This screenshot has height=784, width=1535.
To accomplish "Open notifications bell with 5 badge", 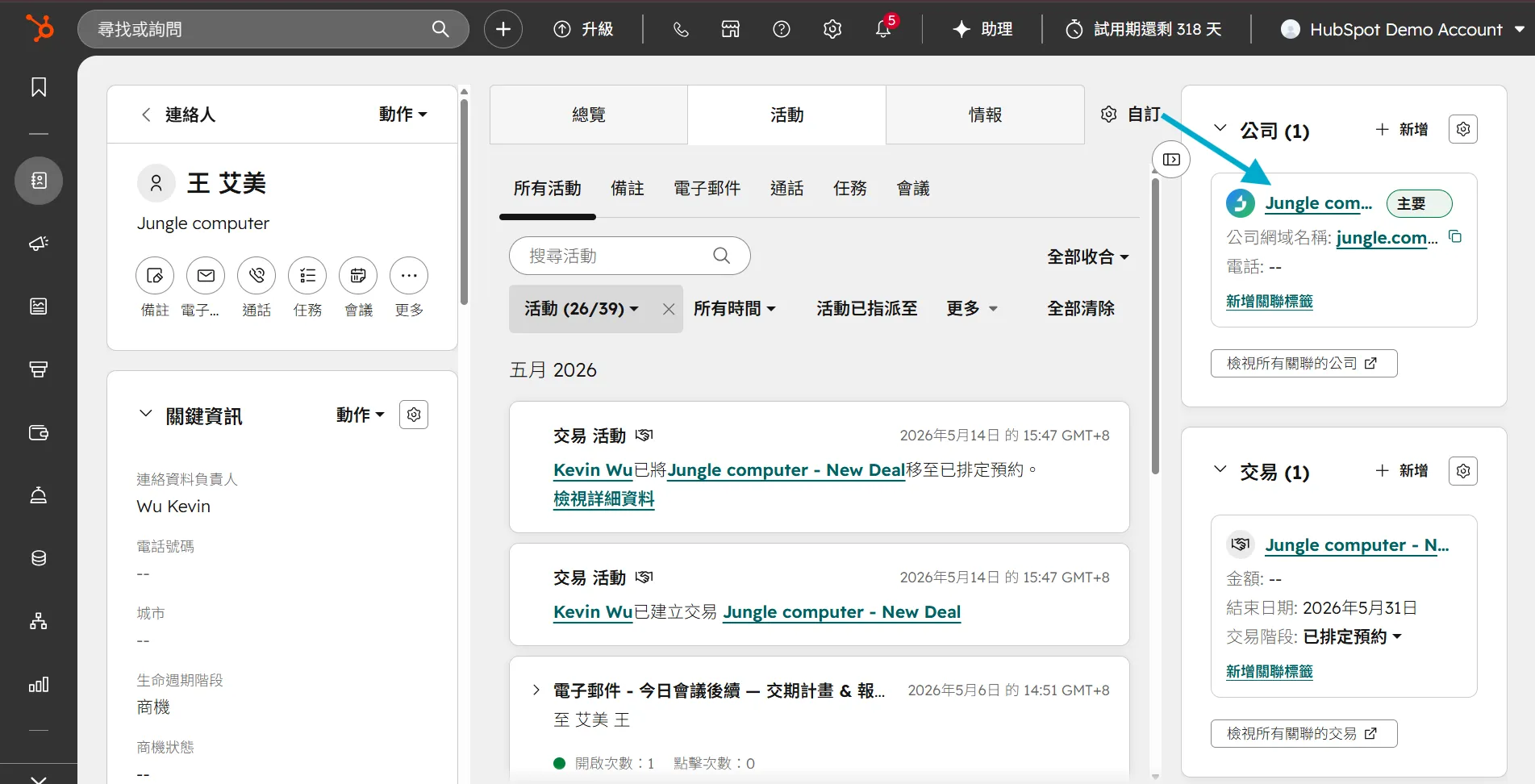I will point(884,27).
